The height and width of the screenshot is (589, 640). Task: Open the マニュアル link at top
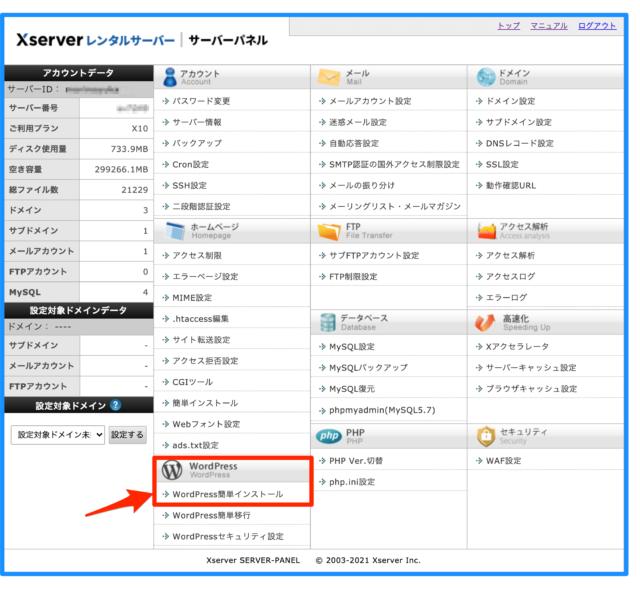pos(549,26)
